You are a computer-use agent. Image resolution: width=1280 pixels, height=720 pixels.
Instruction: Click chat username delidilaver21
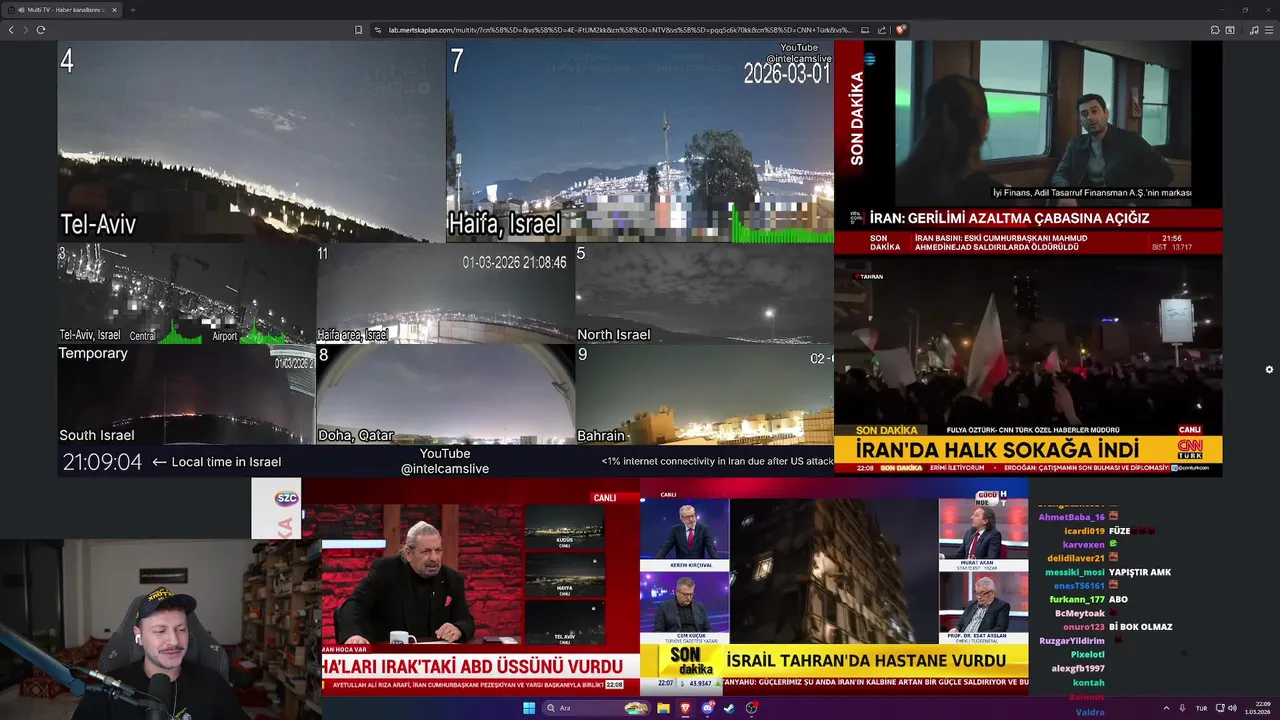pyautogui.click(x=1076, y=558)
